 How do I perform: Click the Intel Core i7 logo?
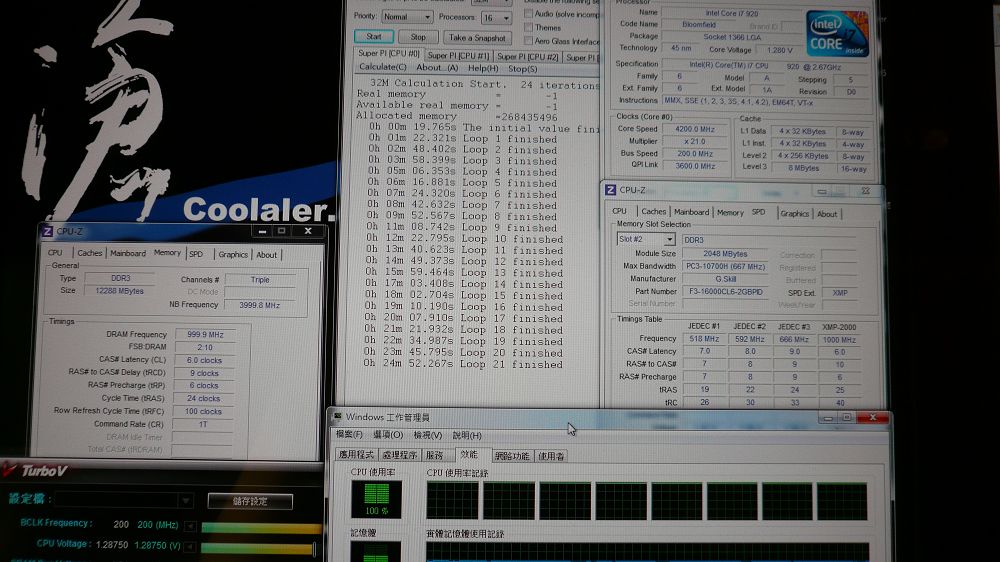tap(837, 33)
